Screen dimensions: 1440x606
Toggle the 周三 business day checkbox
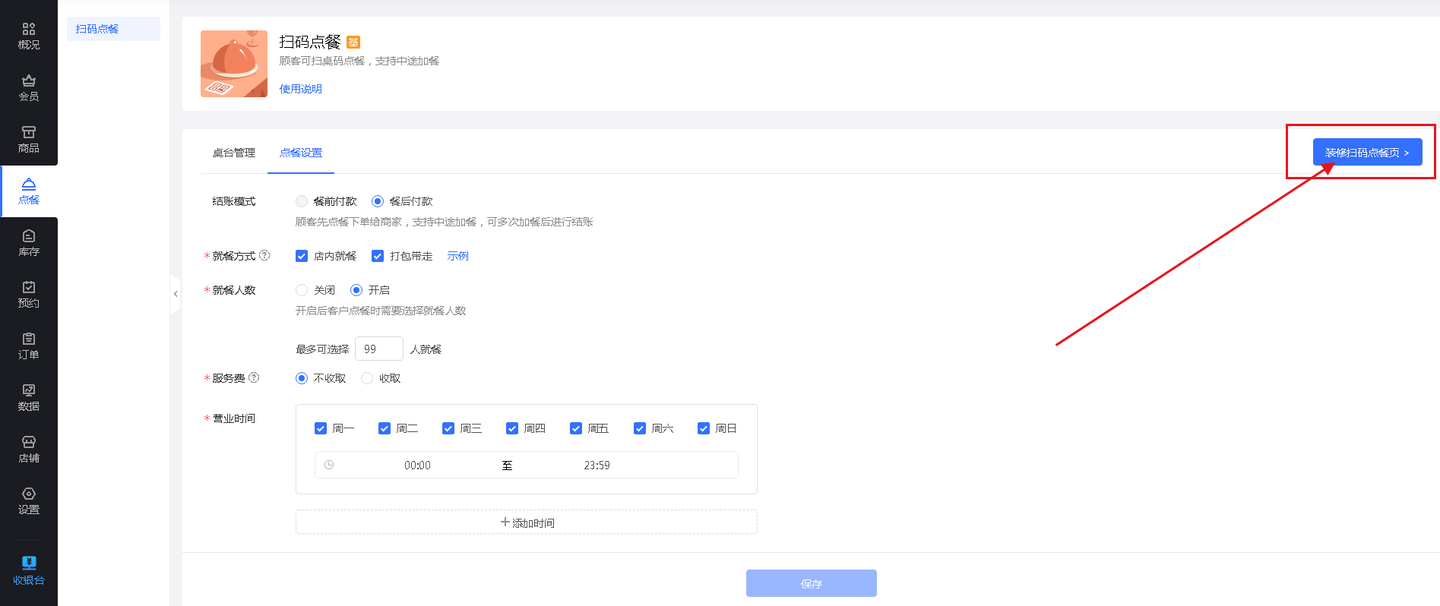[448, 428]
